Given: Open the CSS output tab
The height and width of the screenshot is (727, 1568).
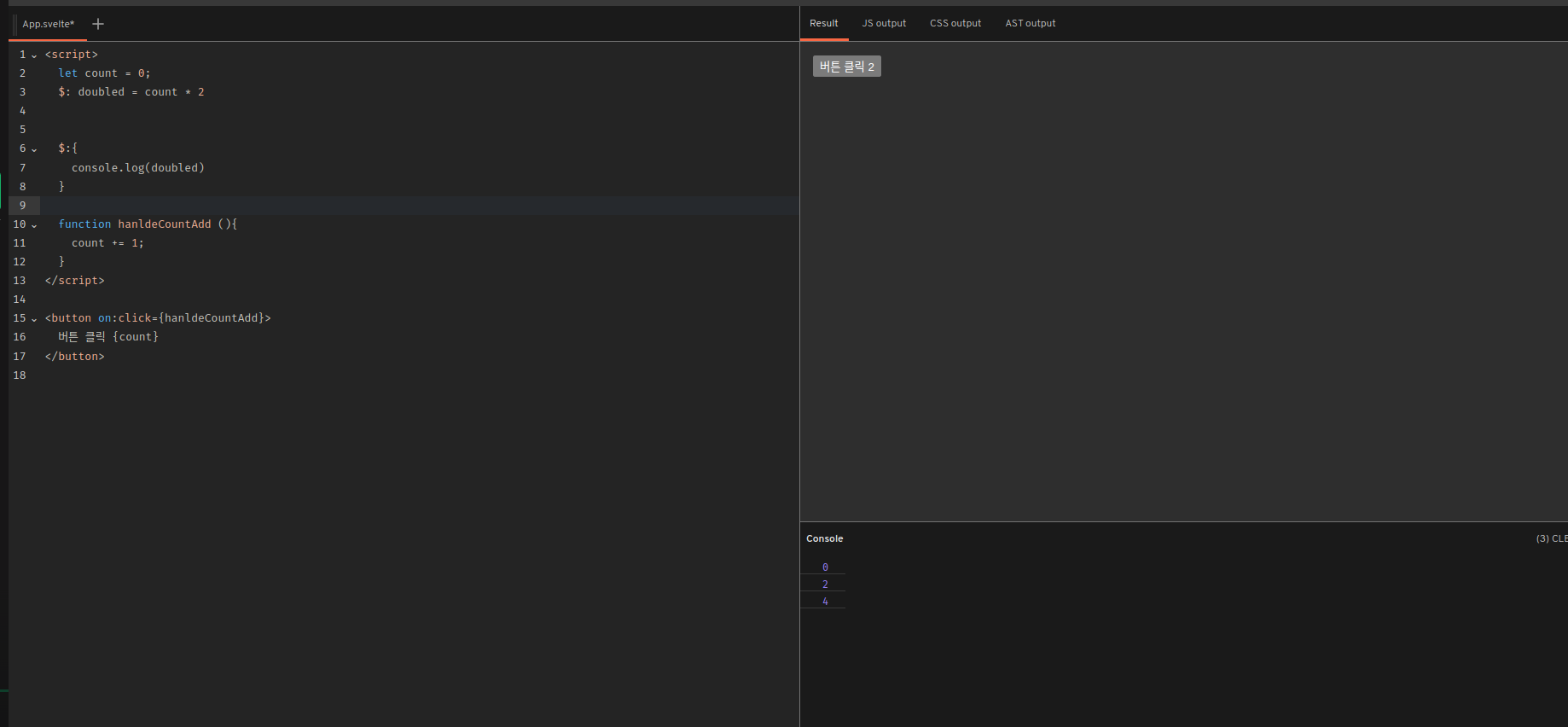Looking at the screenshot, I should point(955,23).
